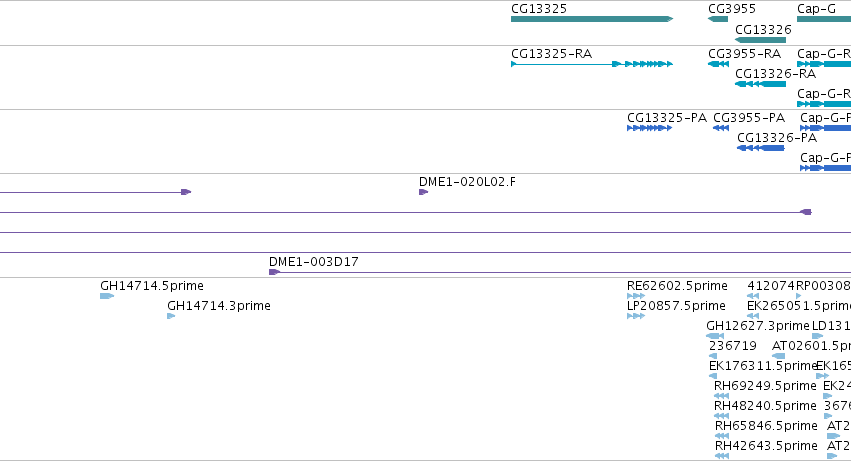Click the CG3955 gene label

[x=732, y=9]
